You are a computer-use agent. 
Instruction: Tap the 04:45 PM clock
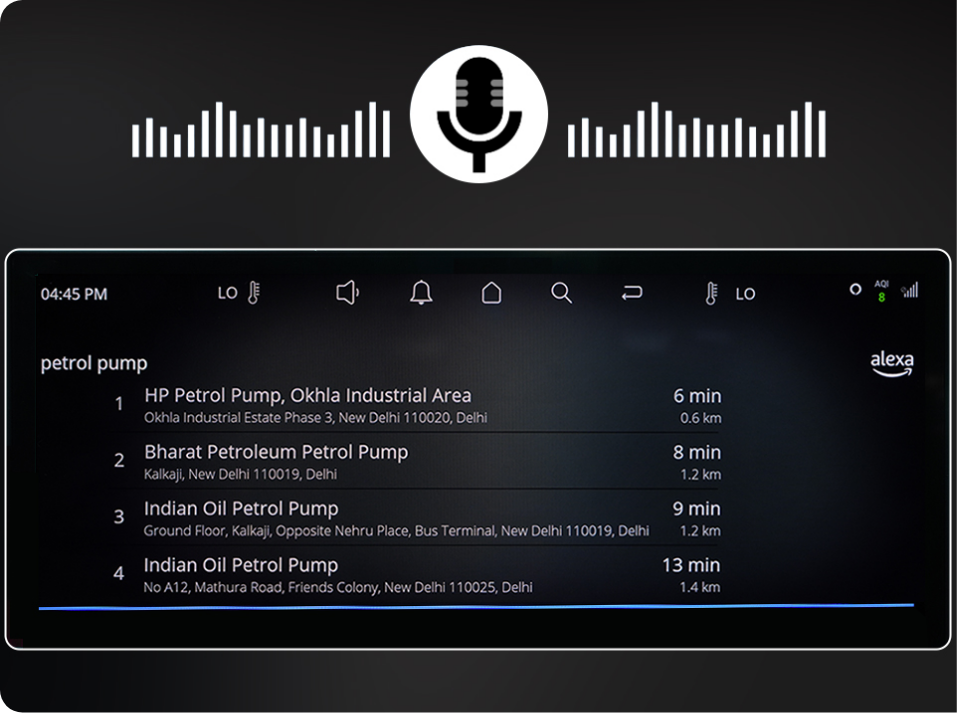click(74, 294)
